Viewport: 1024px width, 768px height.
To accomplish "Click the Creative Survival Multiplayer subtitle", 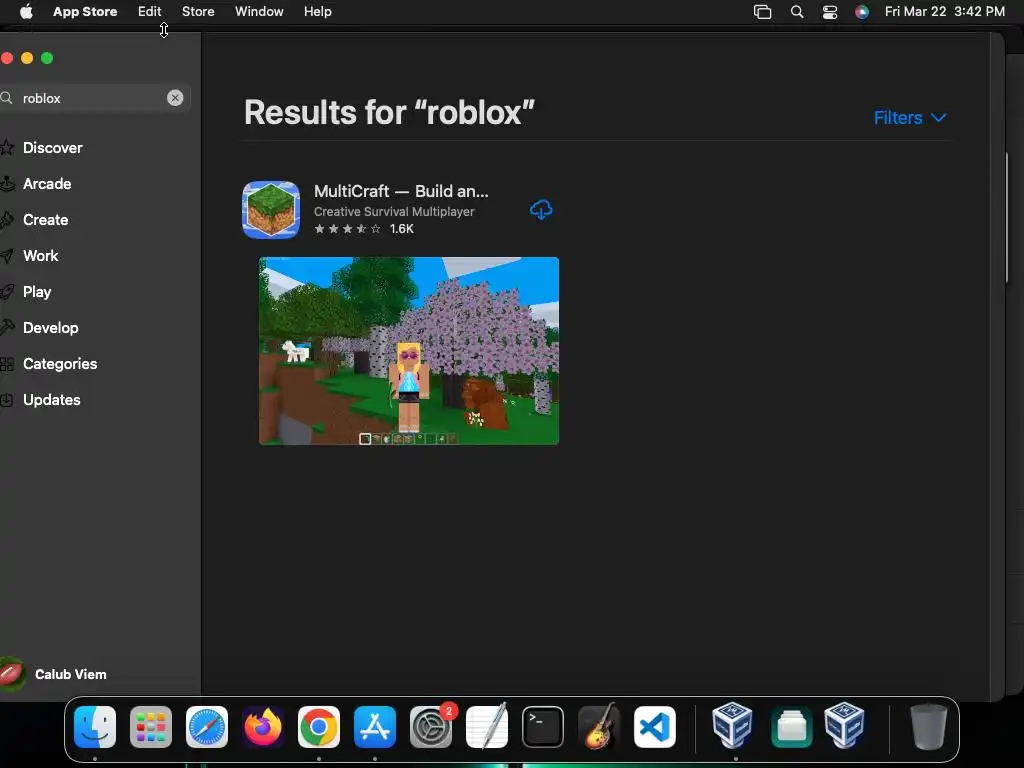I will click(394, 212).
